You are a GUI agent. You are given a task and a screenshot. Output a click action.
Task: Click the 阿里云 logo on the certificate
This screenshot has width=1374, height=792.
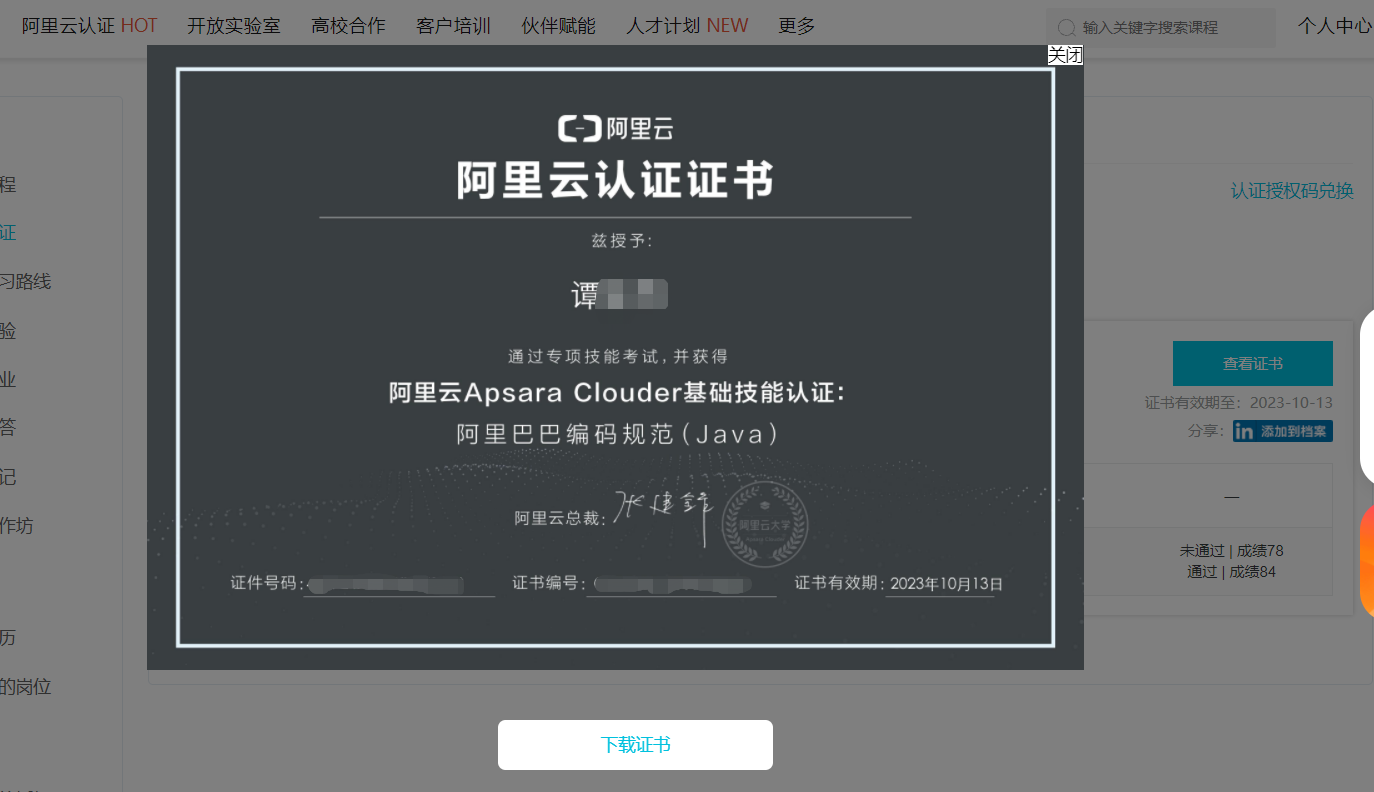[615, 128]
